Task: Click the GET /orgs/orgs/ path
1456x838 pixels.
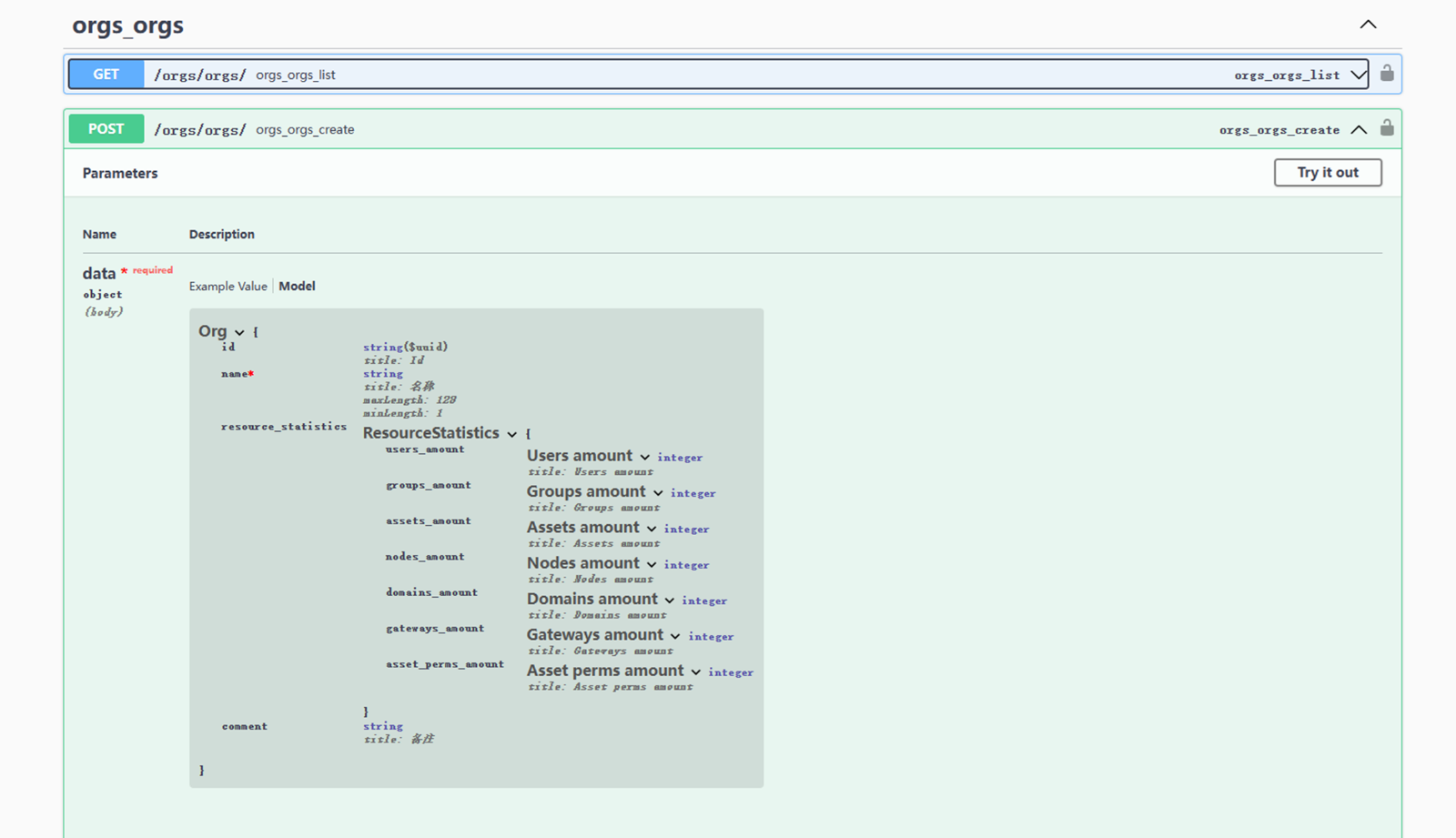Action: click(199, 75)
